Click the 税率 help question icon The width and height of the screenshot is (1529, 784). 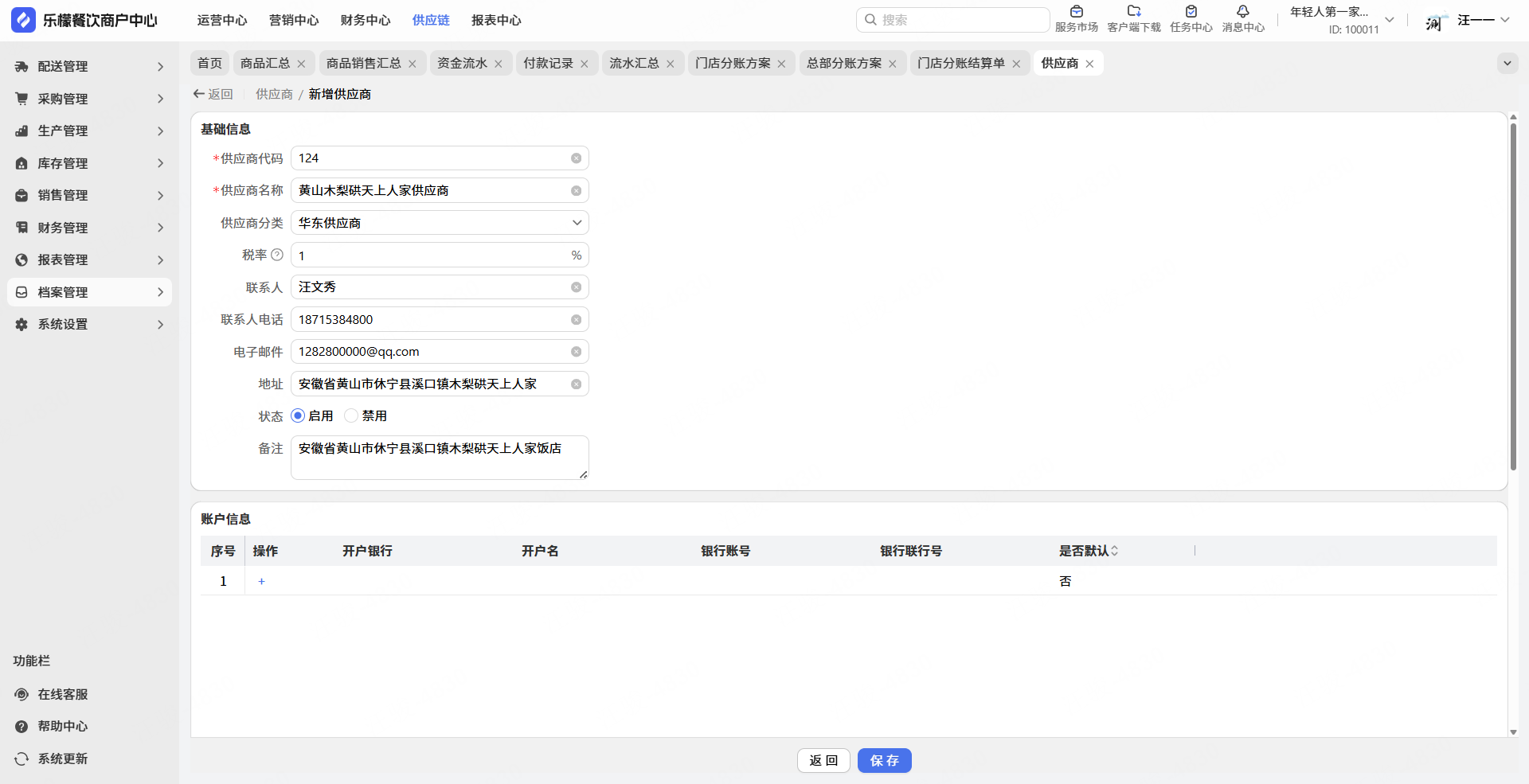click(x=277, y=255)
